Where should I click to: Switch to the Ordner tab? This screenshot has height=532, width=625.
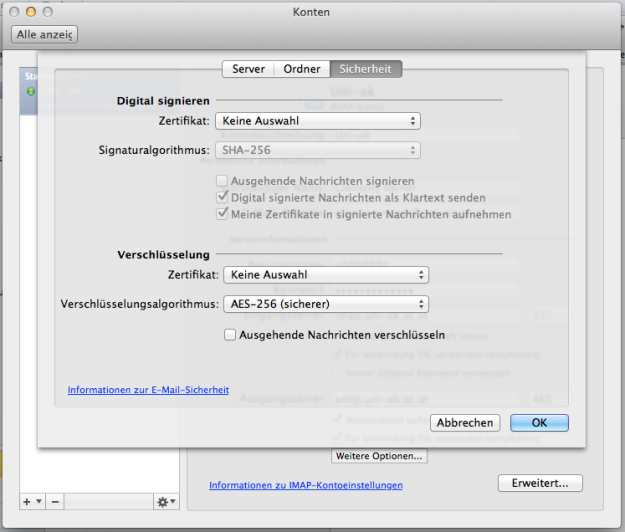point(302,69)
